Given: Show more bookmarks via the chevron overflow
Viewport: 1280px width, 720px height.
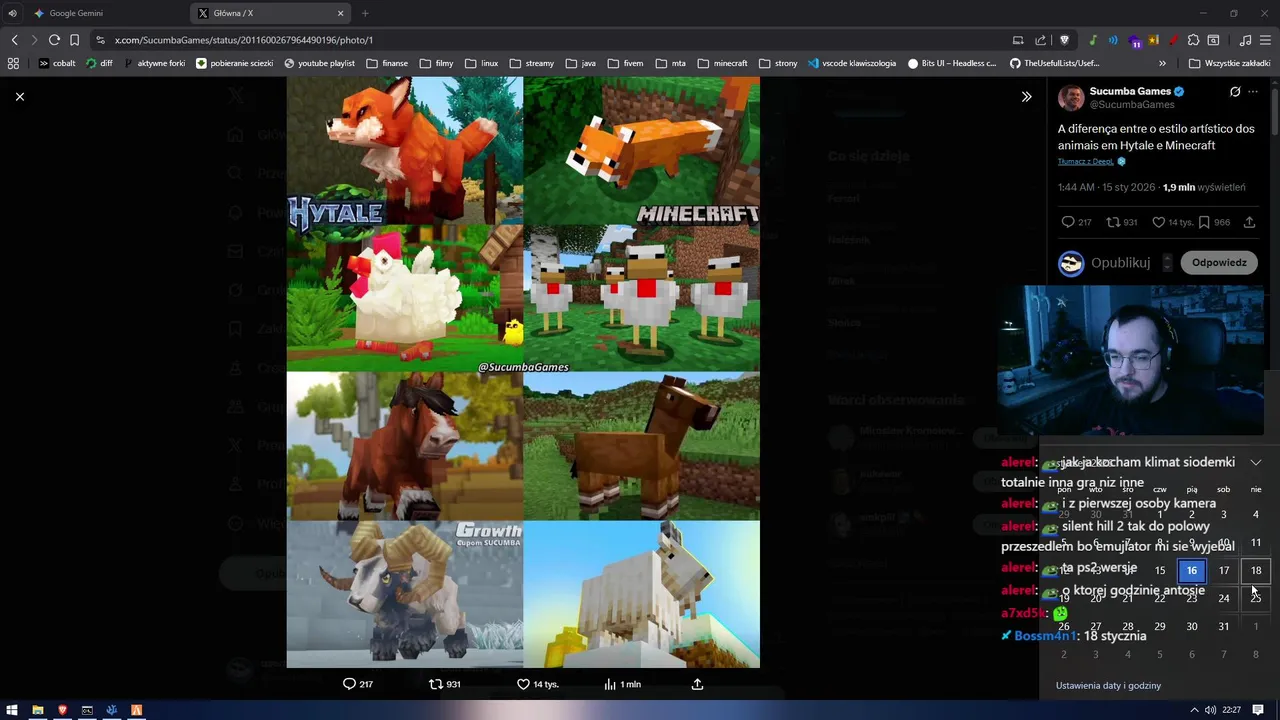Looking at the screenshot, I should [x=1162, y=63].
